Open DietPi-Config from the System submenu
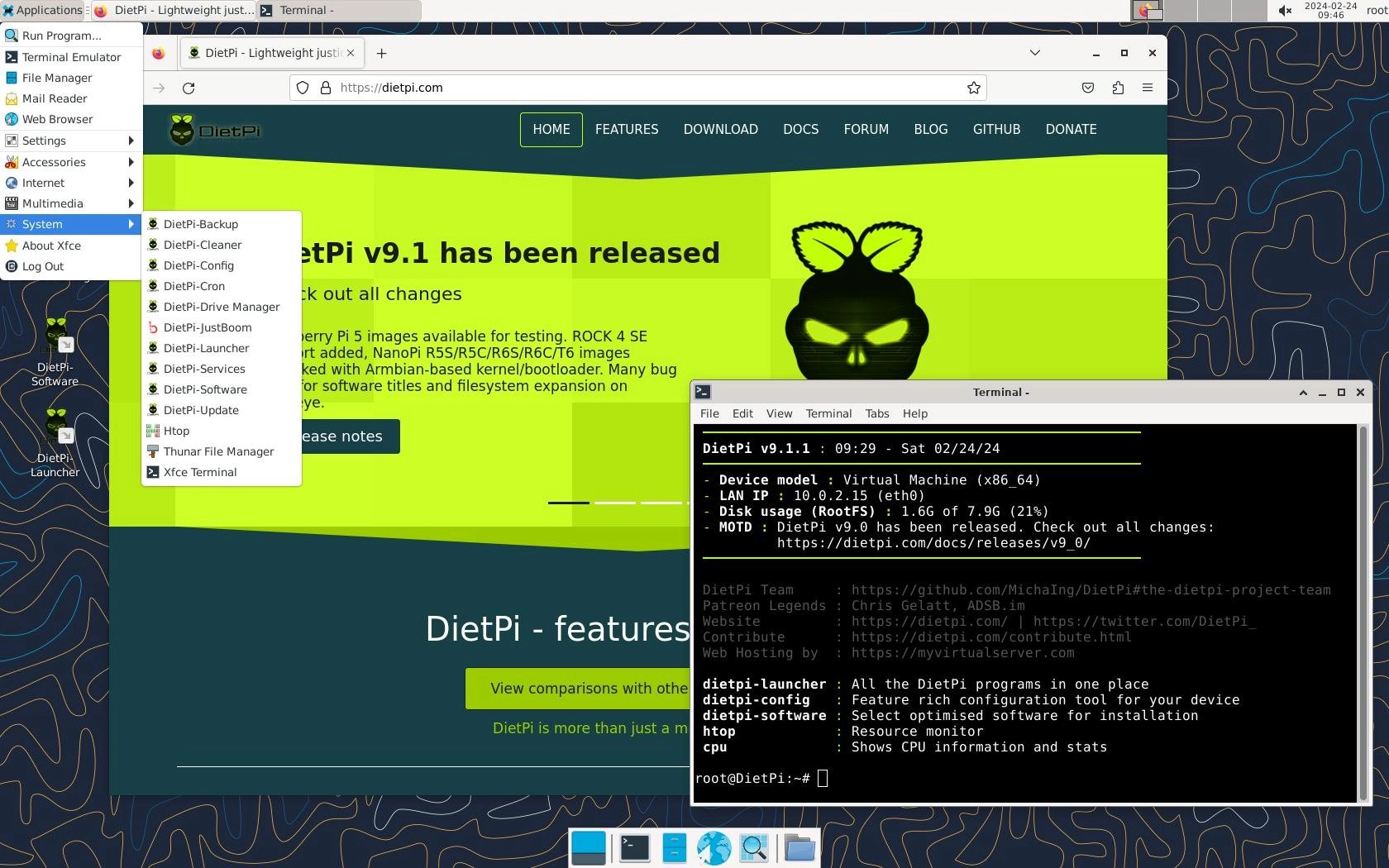The height and width of the screenshot is (868, 1389). click(x=222, y=265)
